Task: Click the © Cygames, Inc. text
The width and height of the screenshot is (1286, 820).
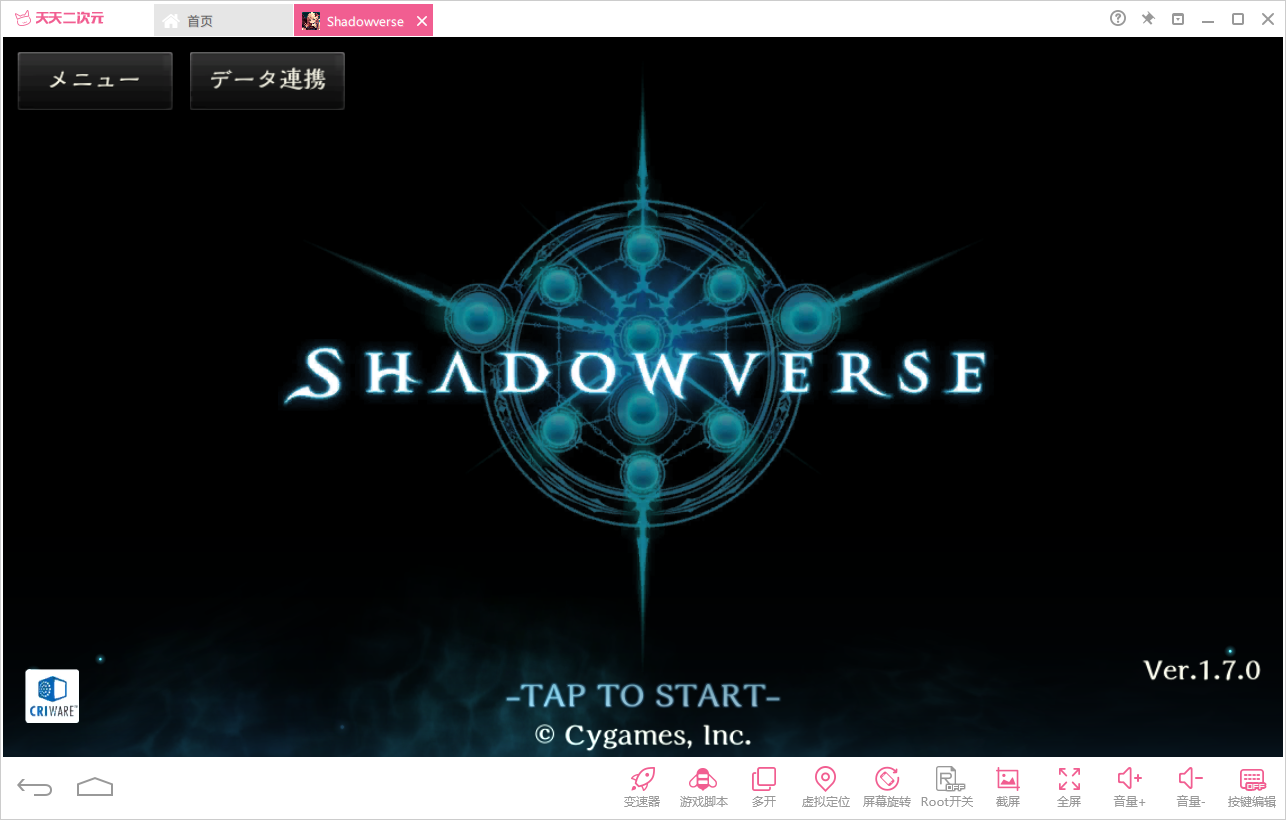Action: point(643,736)
